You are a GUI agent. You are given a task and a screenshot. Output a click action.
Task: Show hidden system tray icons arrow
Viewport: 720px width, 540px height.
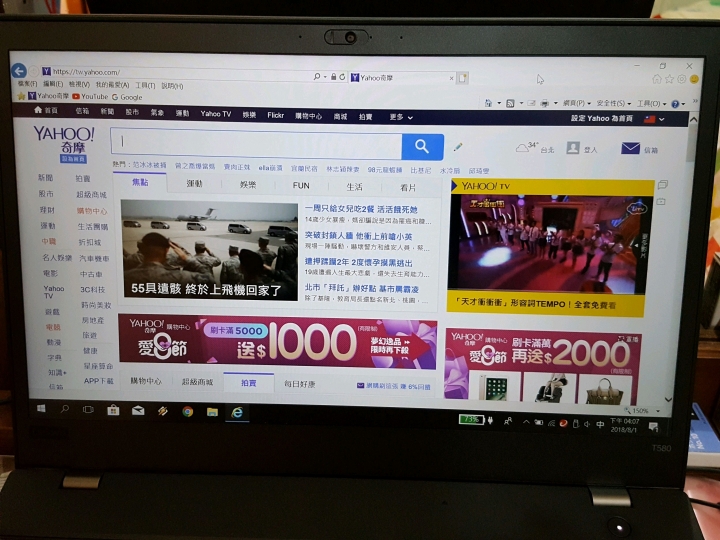click(526, 422)
